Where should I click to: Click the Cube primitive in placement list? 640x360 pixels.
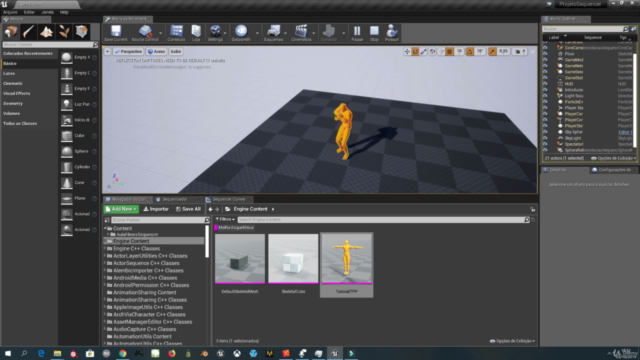(x=78, y=136)
